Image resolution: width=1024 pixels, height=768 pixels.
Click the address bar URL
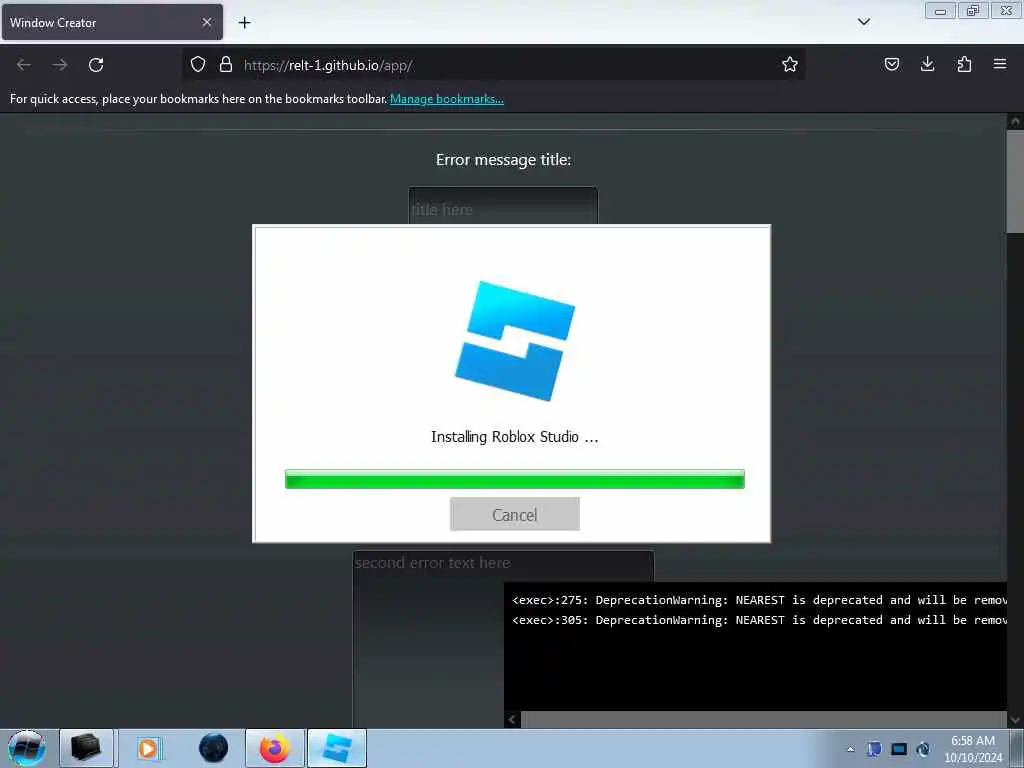click(328, 65)
